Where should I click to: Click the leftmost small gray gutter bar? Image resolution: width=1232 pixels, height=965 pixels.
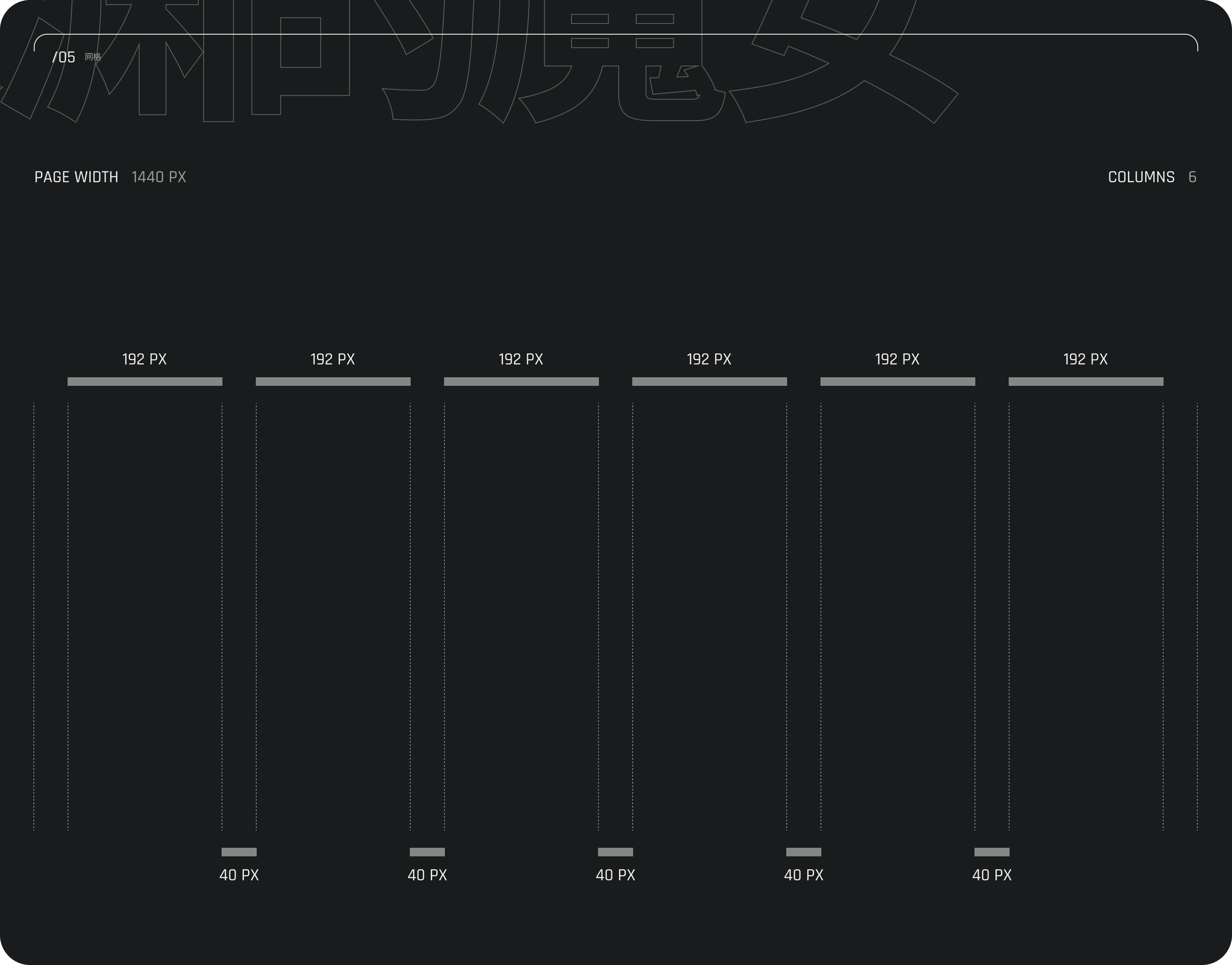[239, 852]
